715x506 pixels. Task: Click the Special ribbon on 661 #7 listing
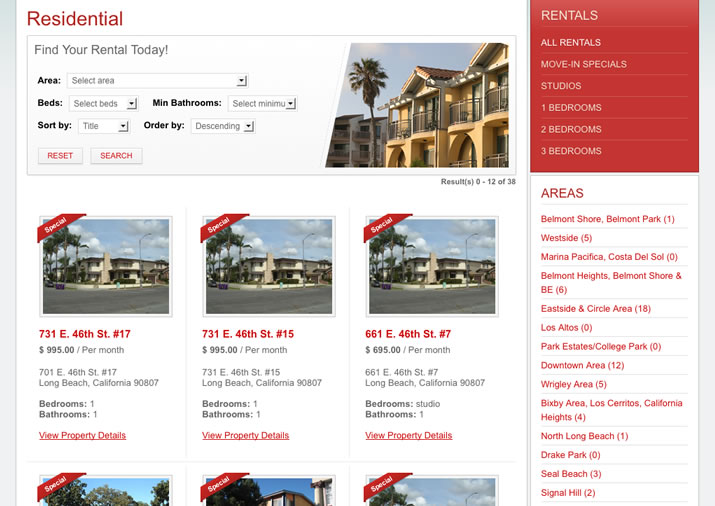click(383, 225)
